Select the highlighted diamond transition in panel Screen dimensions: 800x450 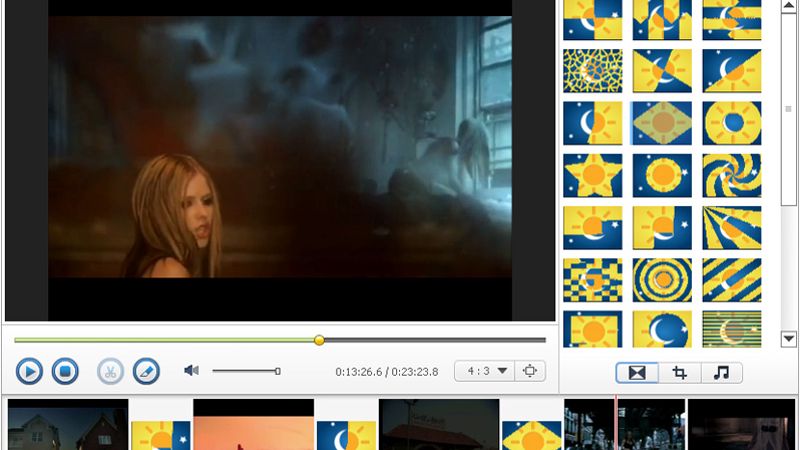click(662, 123)
